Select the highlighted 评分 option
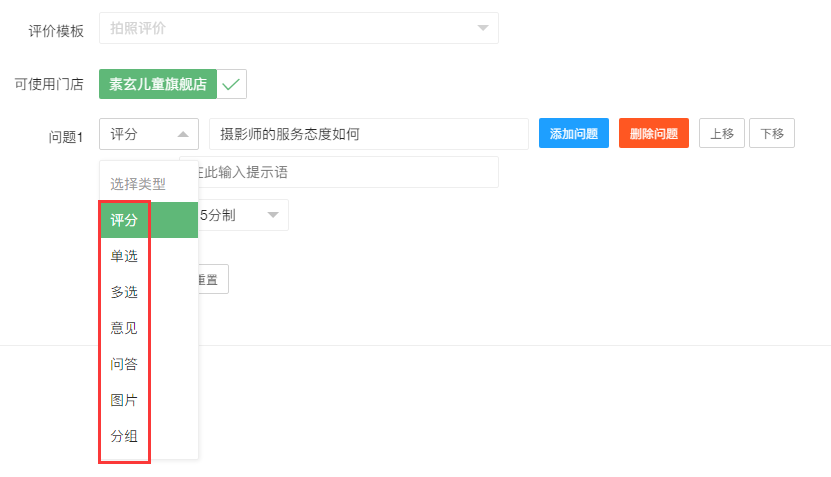The width and height of the screenshot is (831, 477). point(125,220)
